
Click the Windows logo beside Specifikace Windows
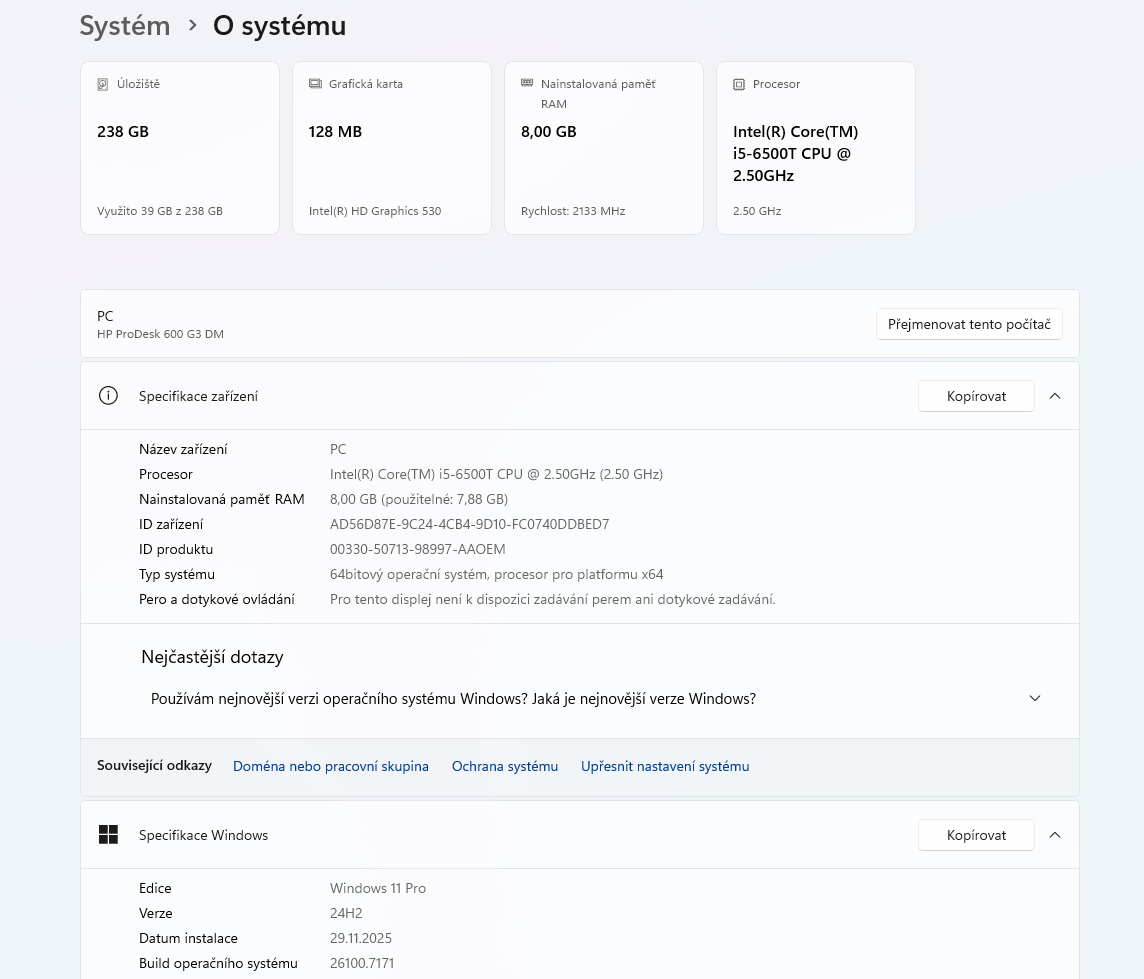(x=108, y=835)
